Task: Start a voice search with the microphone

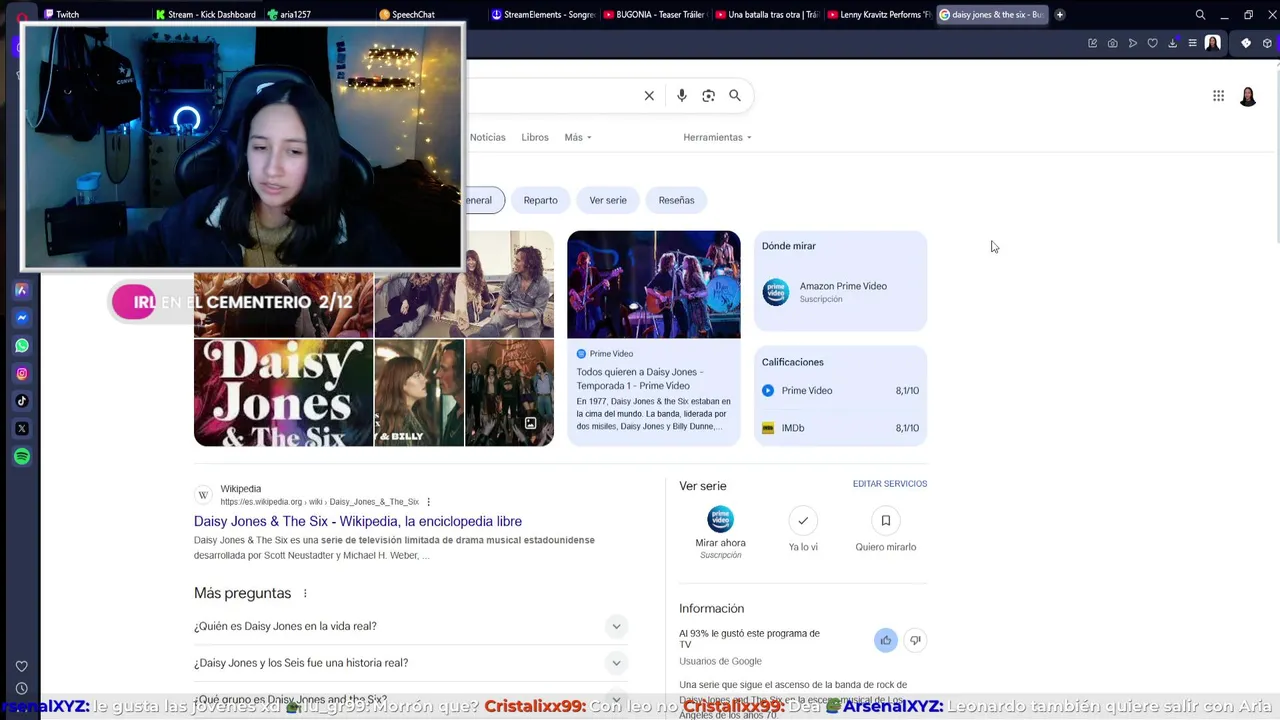Action: tap(682, 96)
